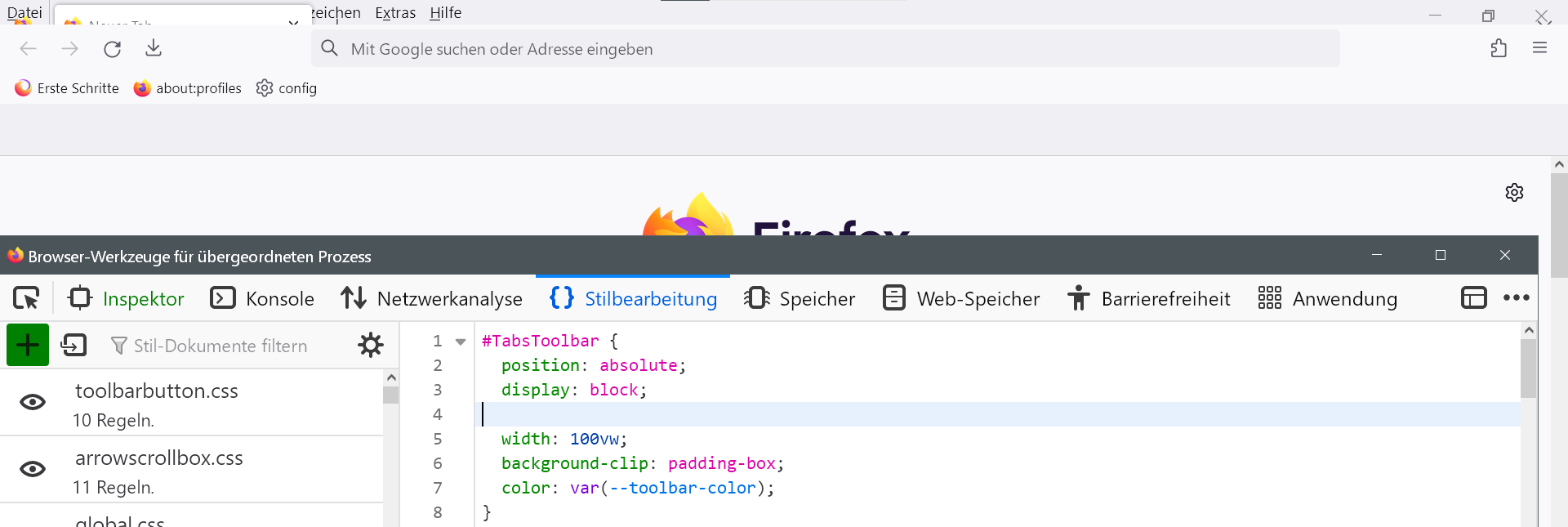Viewport: 1568px width, 527px height.
Task: Click the address bar search field
Action: tap(825, 49)
